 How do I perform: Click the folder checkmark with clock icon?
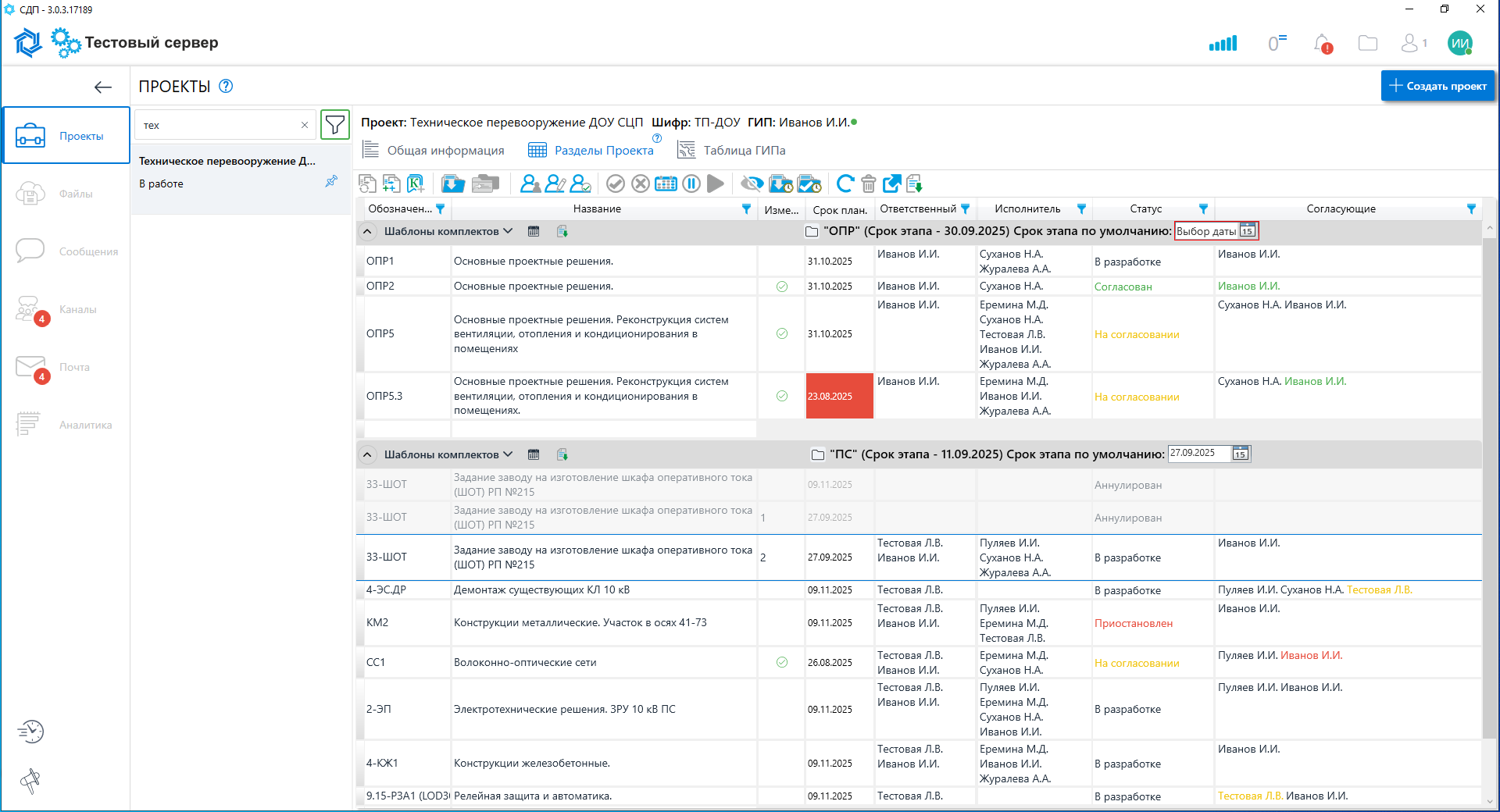pos(809,183)
